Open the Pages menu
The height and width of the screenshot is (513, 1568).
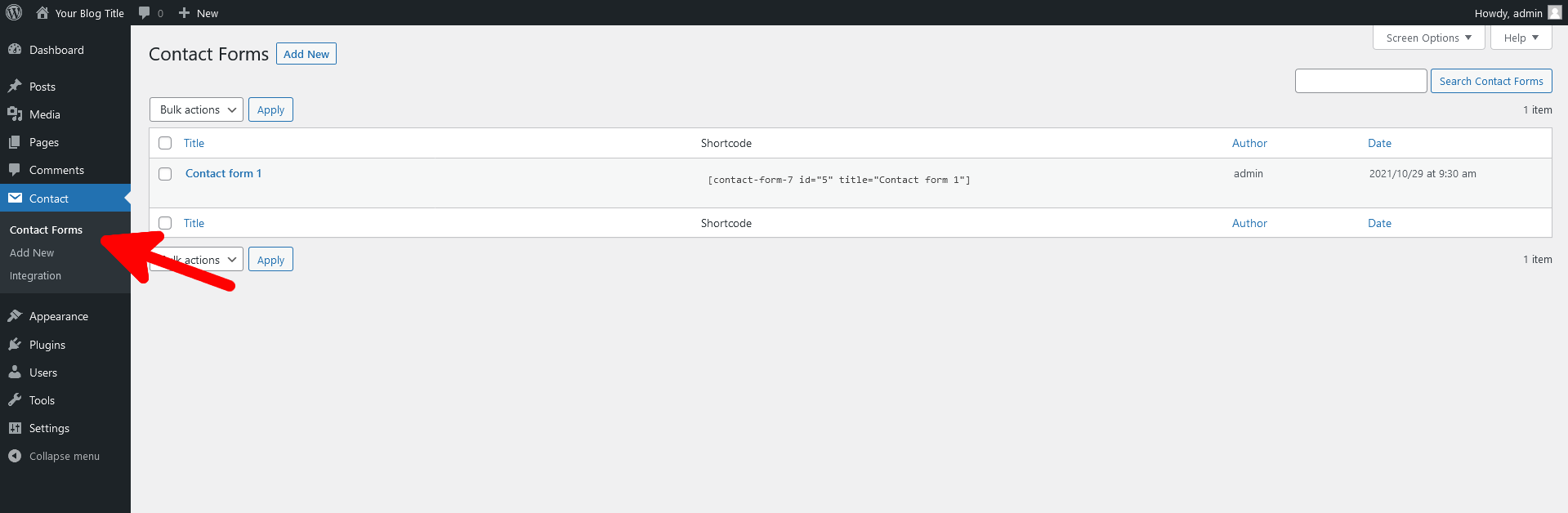pos(65,142)
